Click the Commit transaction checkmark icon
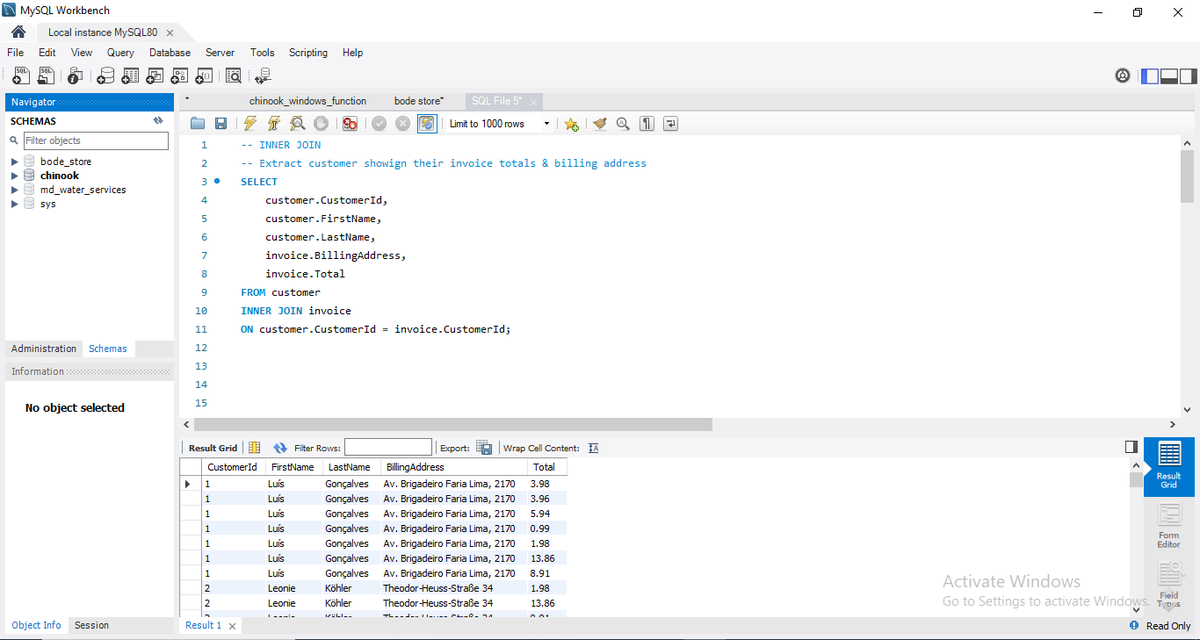This screenshot has width=1200, height=640. point(379,124)
